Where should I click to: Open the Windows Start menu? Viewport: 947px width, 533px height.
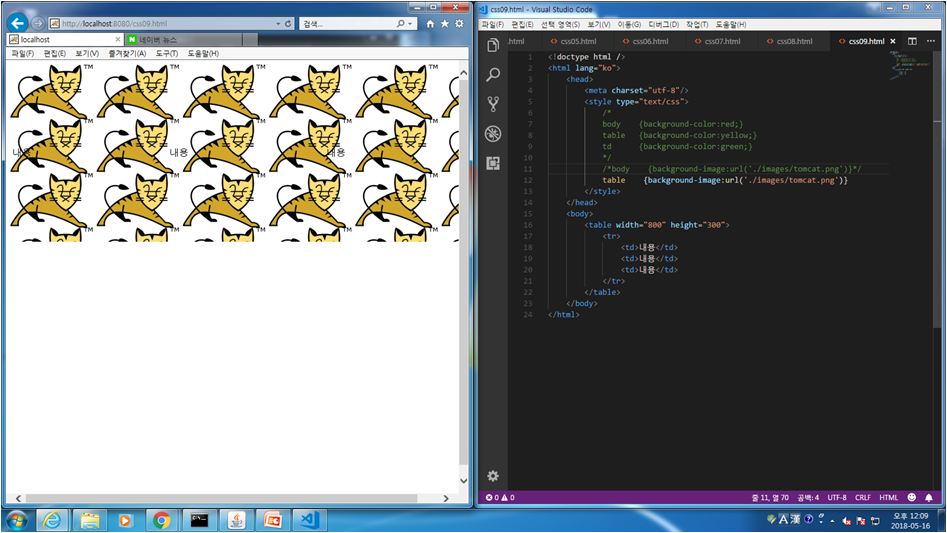click(x=16, y=520)
